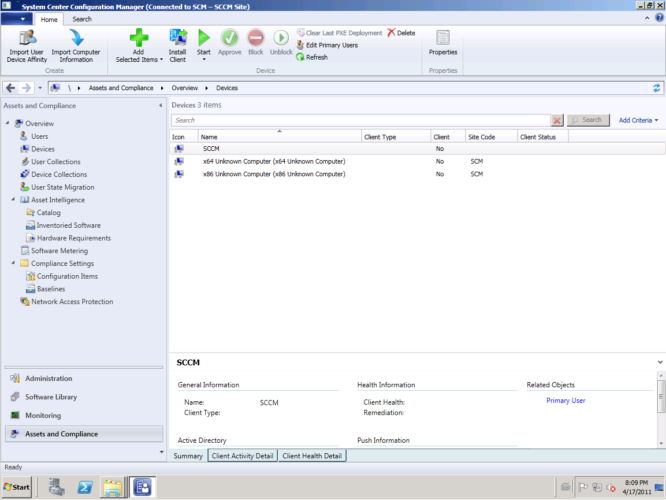The image size is (666, 500).
Task: Open navigation history dropdown arrow
Action: [x=40, y=88]
